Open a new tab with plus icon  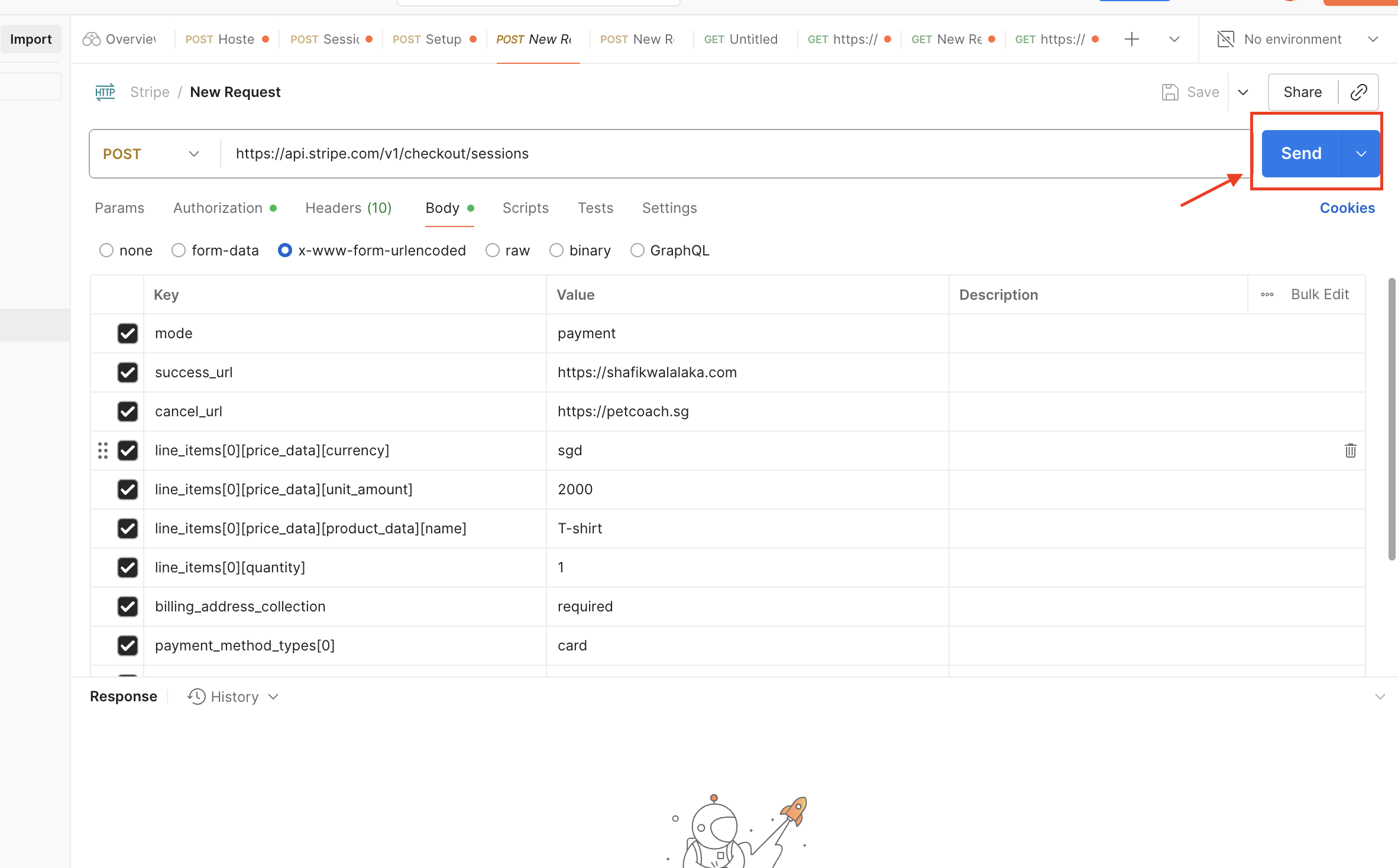click(1131, 39)
